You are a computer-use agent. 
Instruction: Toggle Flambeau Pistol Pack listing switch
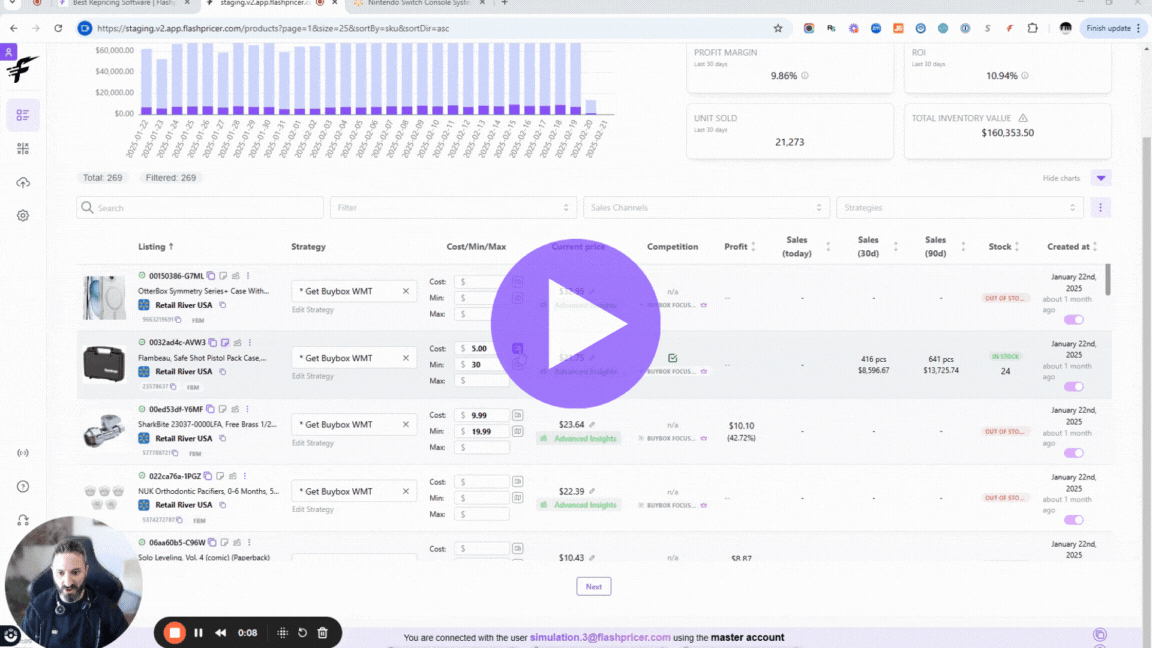click(x=1073, y=386)
